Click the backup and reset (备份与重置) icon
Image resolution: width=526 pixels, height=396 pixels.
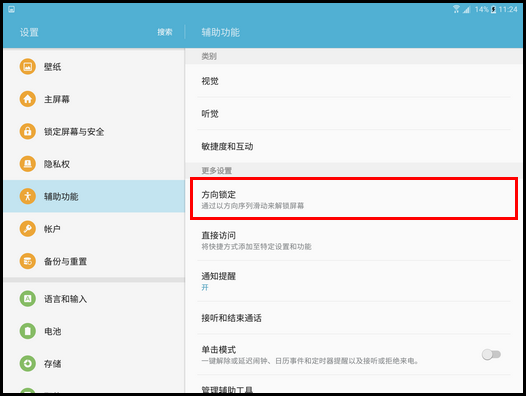[28, 261]
